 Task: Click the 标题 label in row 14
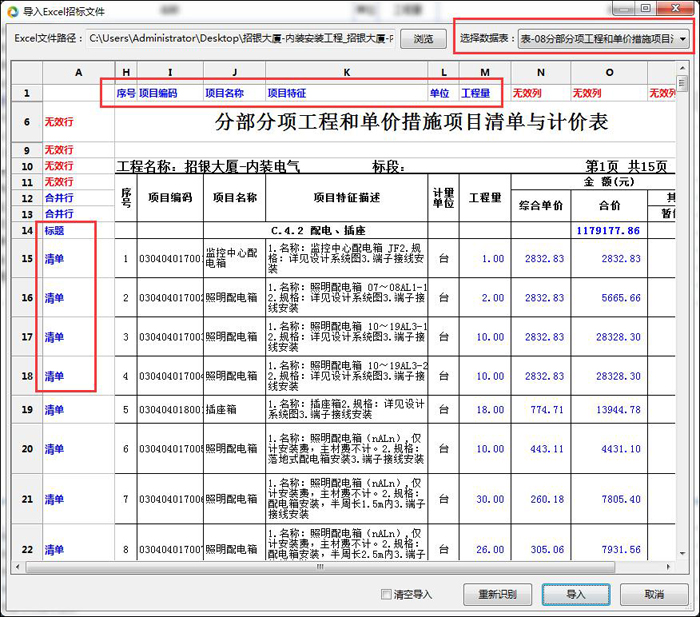54,231
